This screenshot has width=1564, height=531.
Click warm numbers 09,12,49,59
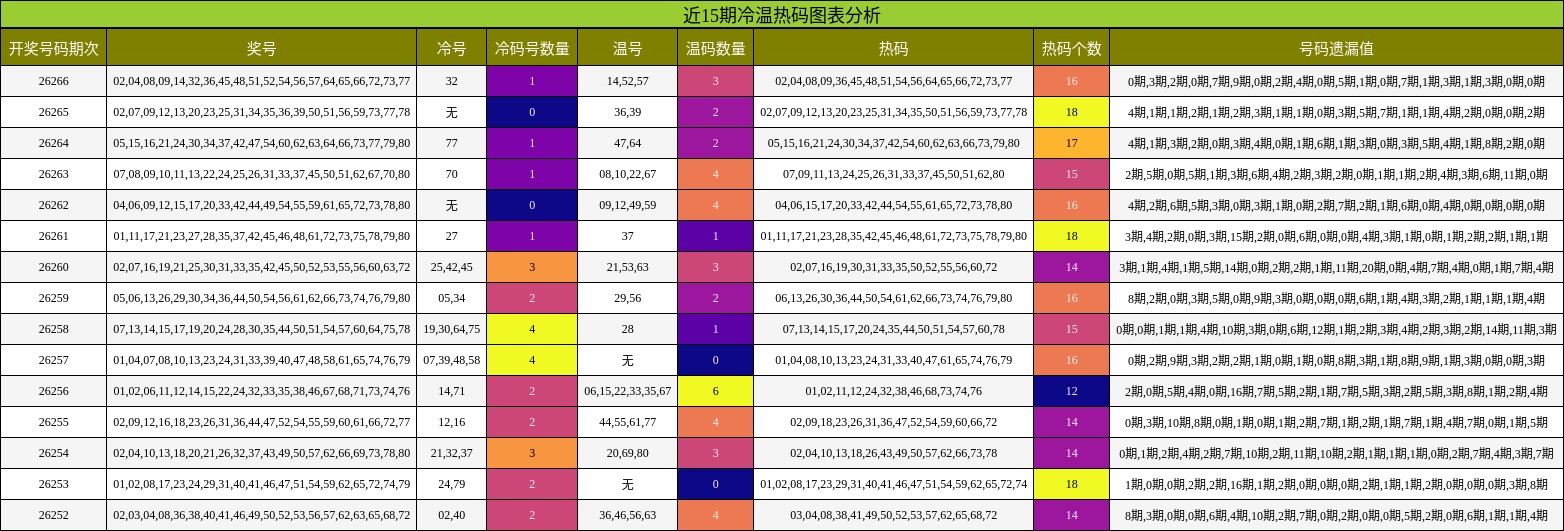[628, 205]
